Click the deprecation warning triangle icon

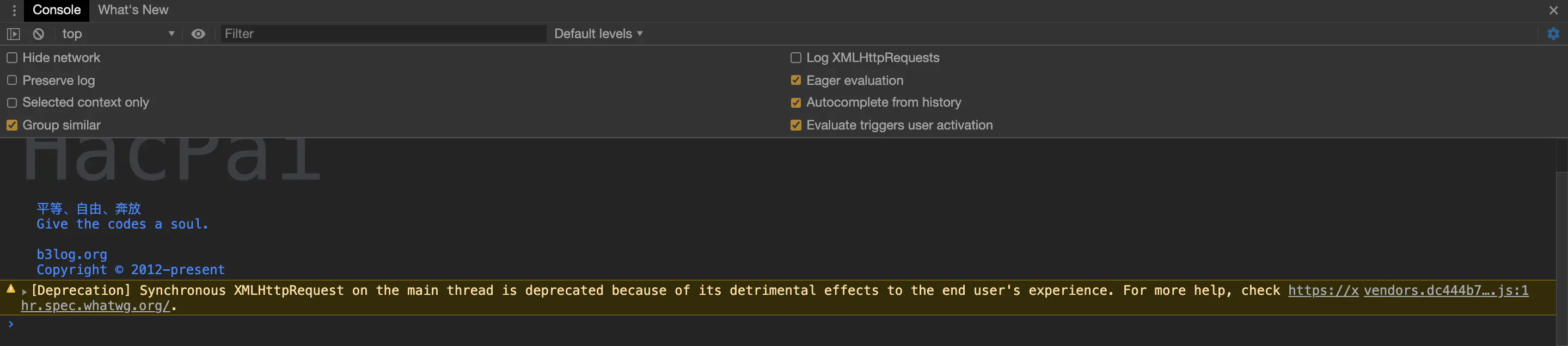tap(11, 289)
